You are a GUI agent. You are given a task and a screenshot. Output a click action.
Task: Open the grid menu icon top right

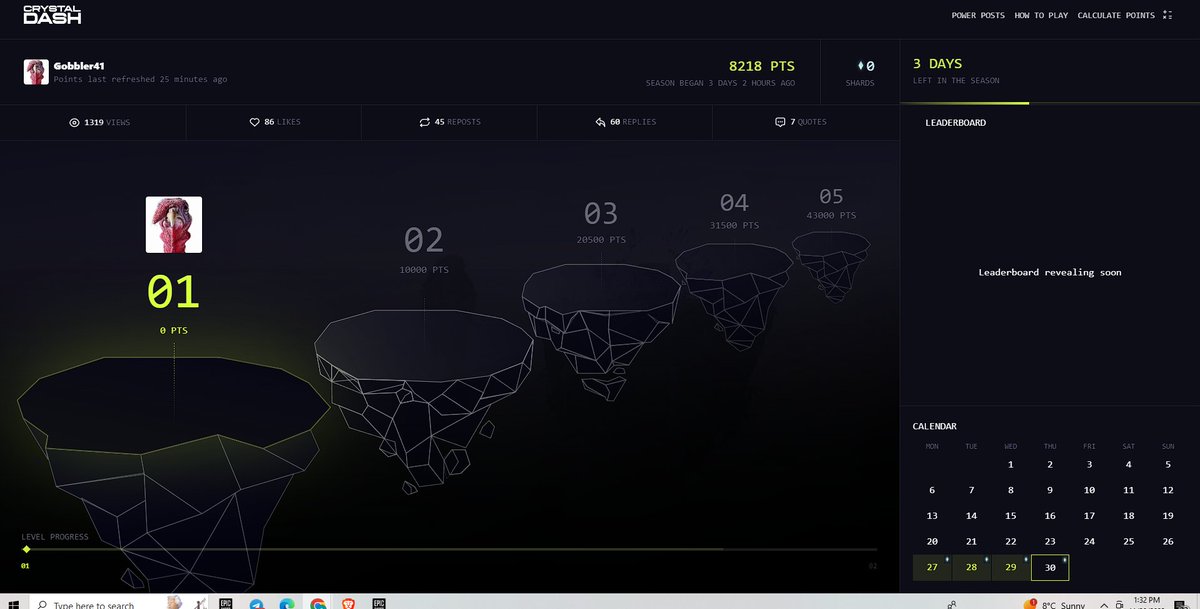1166,15
